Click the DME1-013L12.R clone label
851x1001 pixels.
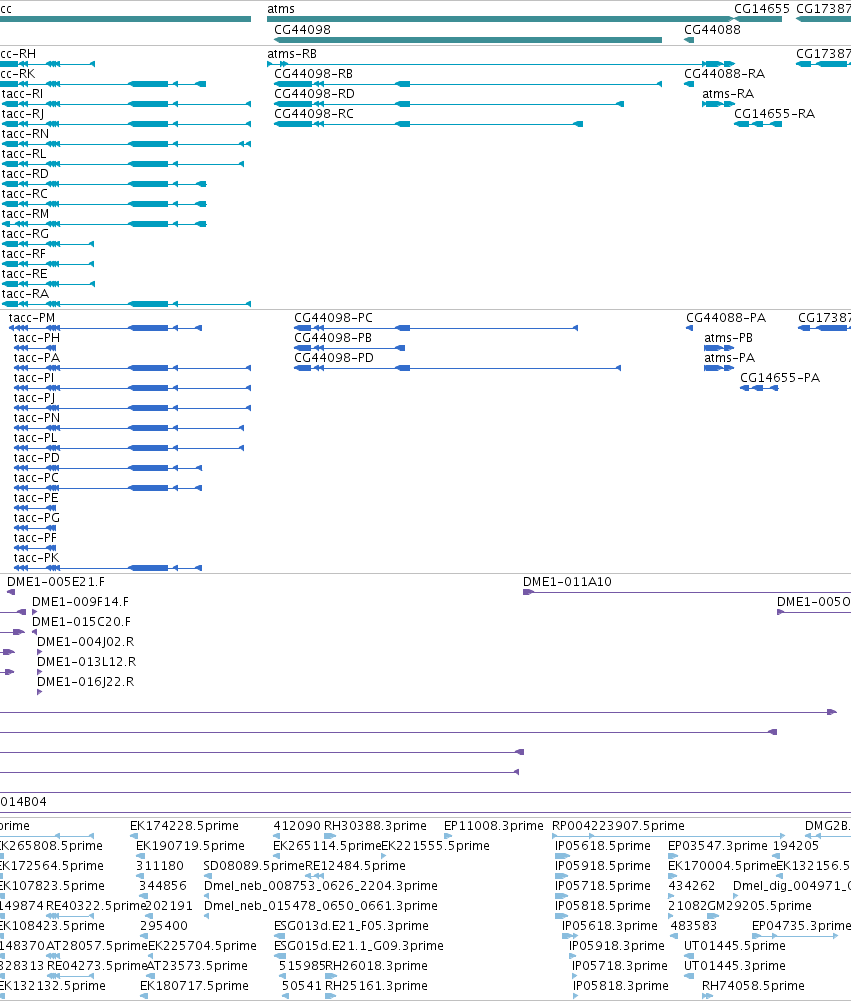pyautogui.click(x=87, y=661)
